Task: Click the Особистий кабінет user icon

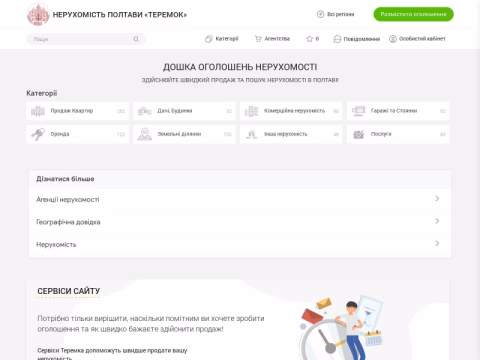Action: click(393, 39)
